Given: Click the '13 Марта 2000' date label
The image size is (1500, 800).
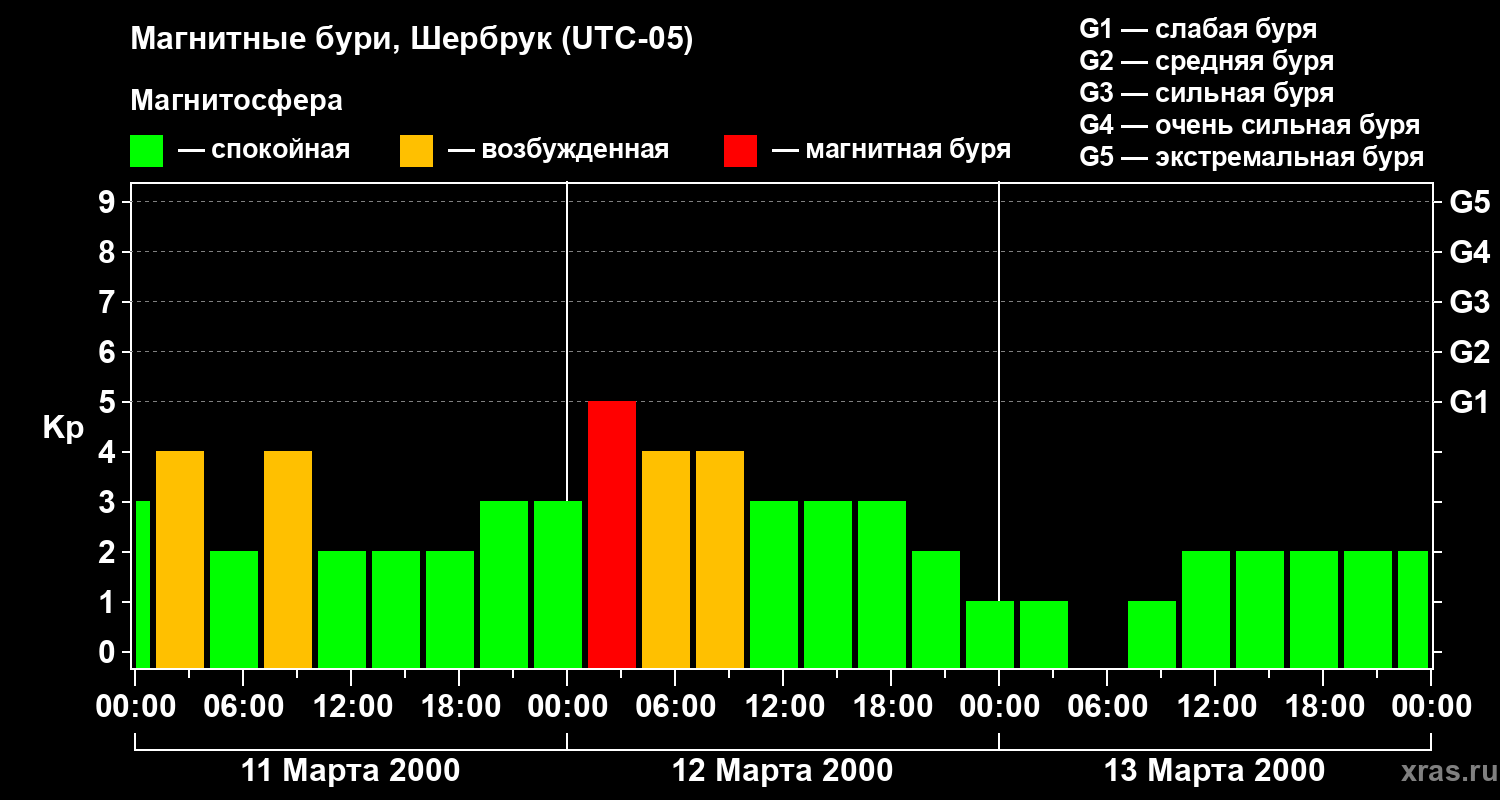Looking at the screenshot, I should 1214,771.
